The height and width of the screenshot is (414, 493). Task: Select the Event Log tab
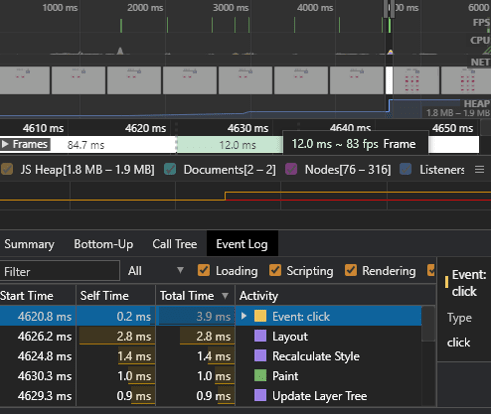pyautogui.click(x=242, y=244)
